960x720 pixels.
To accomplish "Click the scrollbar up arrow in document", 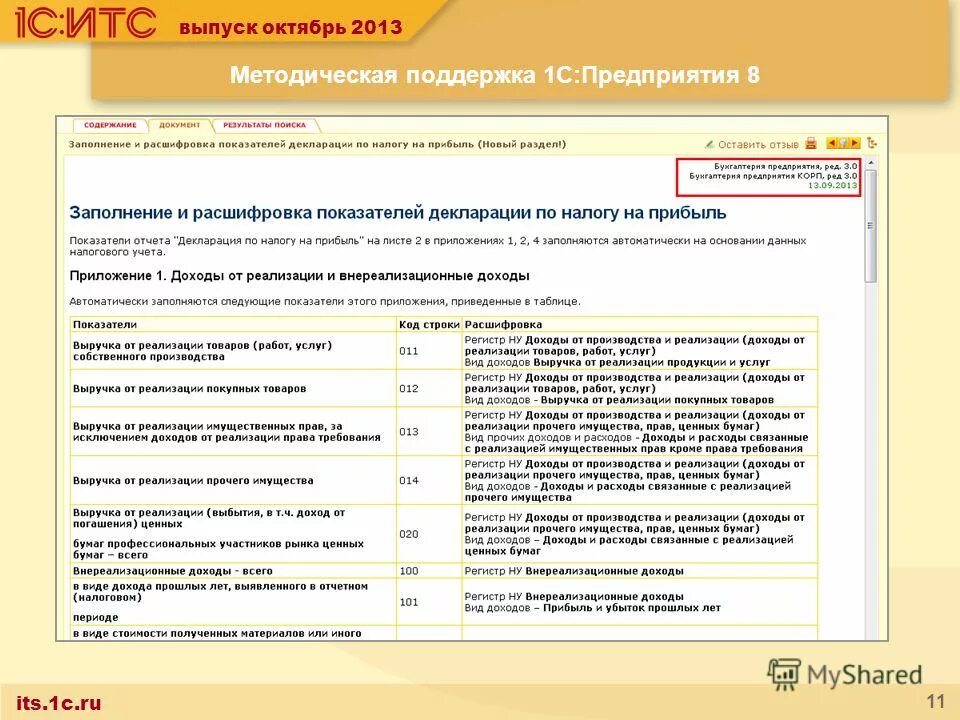I will [871, 162].
